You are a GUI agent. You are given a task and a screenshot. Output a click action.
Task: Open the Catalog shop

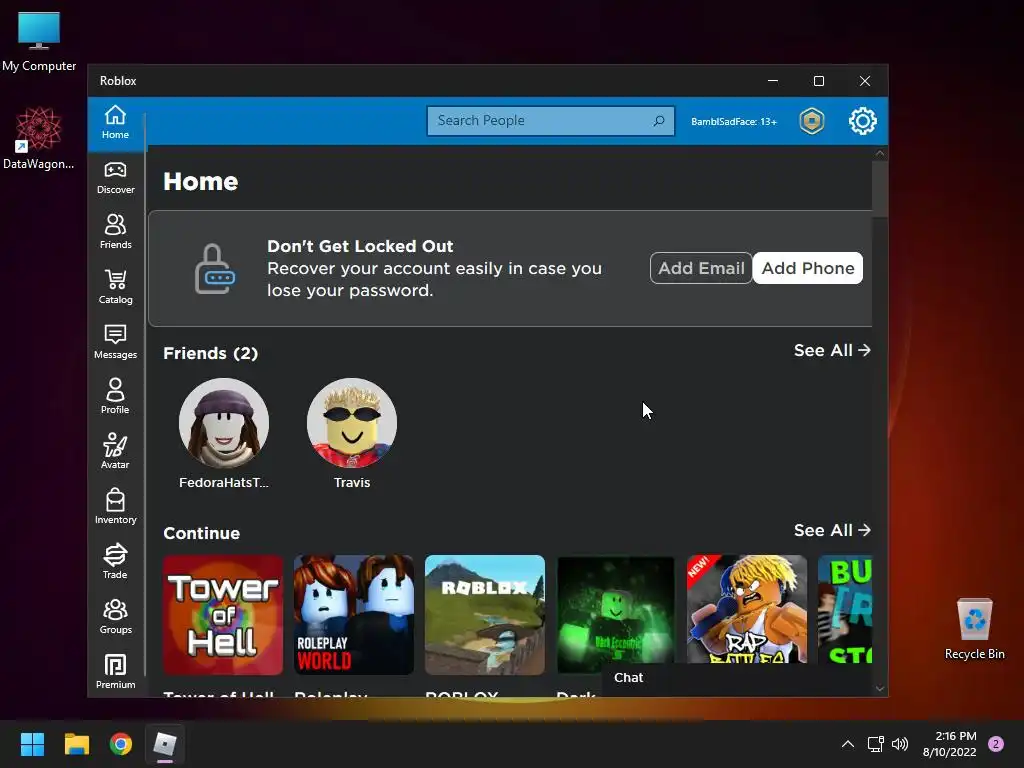click(116, 287)
